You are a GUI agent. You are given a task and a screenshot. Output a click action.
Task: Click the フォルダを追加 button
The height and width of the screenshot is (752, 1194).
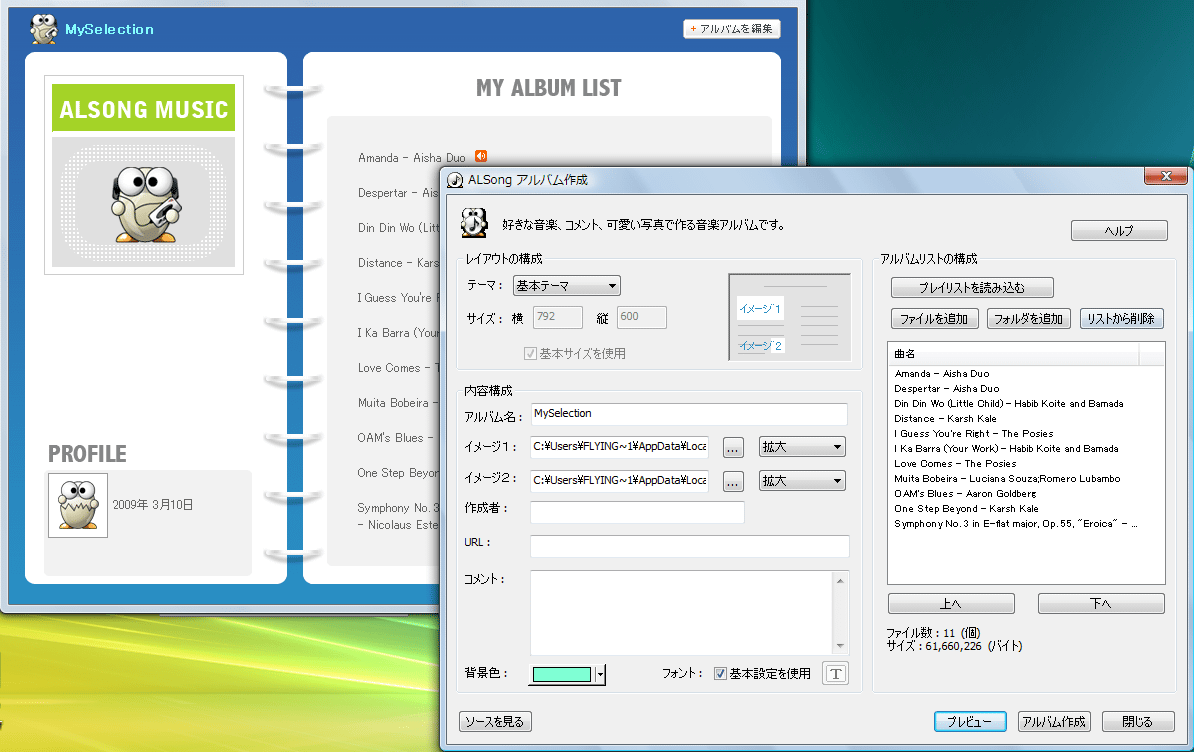1028,319
